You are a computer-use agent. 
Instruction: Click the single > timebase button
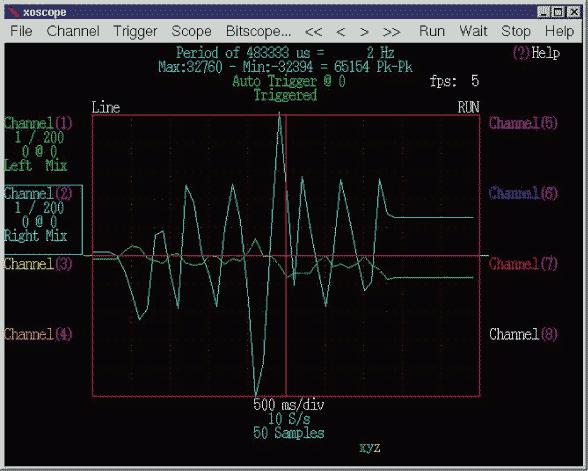click(x=364, y=32)
